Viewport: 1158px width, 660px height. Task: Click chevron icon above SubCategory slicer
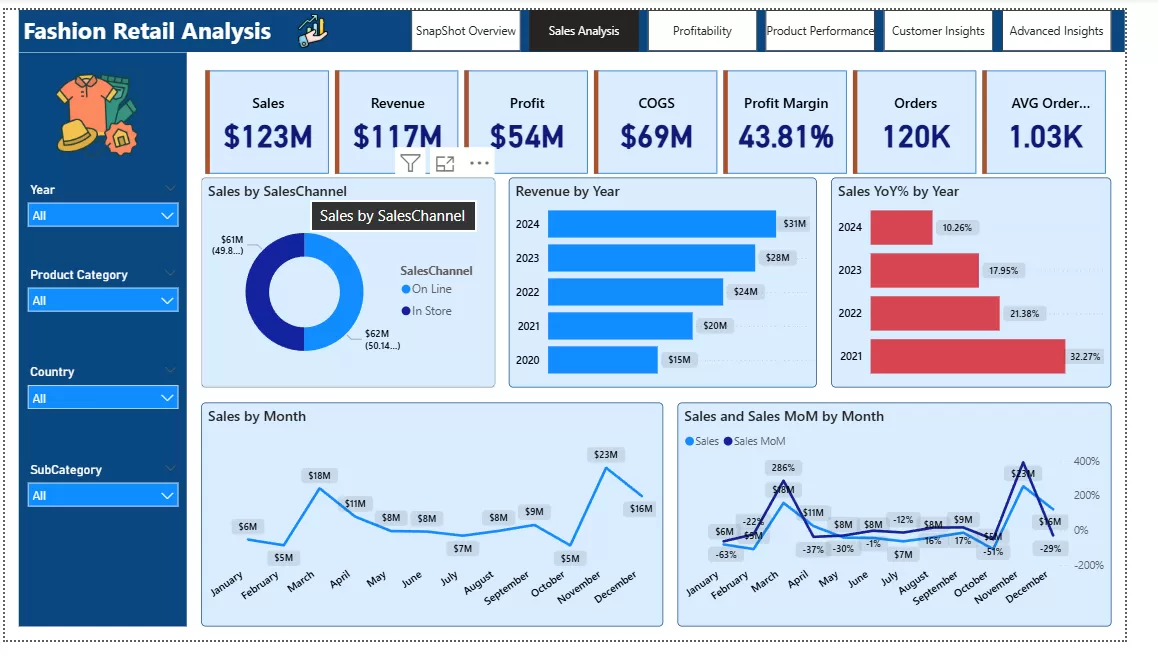pyautogui.click(x=169, y=468)
